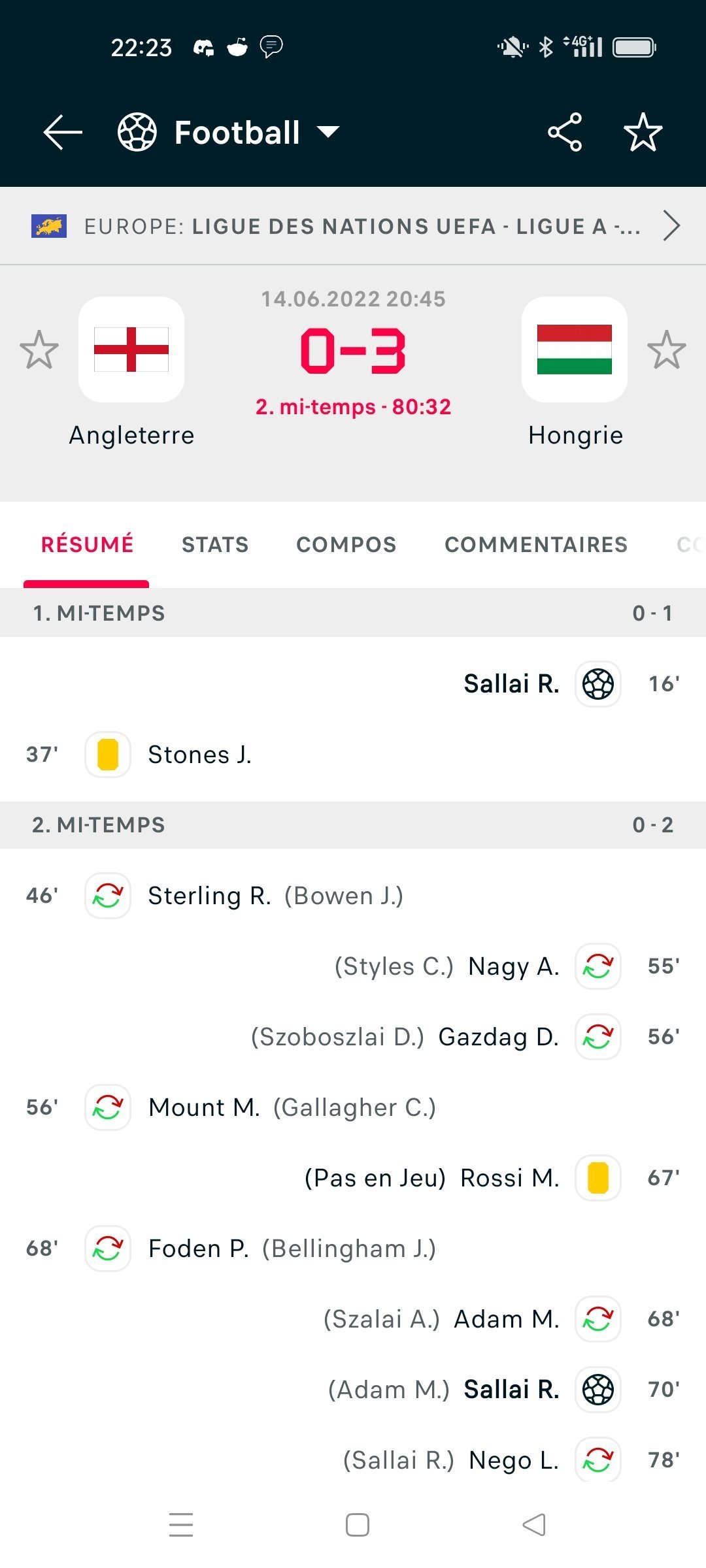Tap the yellow card icon beside Rossi M.
This screenshot has width=706, height=1568.
coord(597,1178)
